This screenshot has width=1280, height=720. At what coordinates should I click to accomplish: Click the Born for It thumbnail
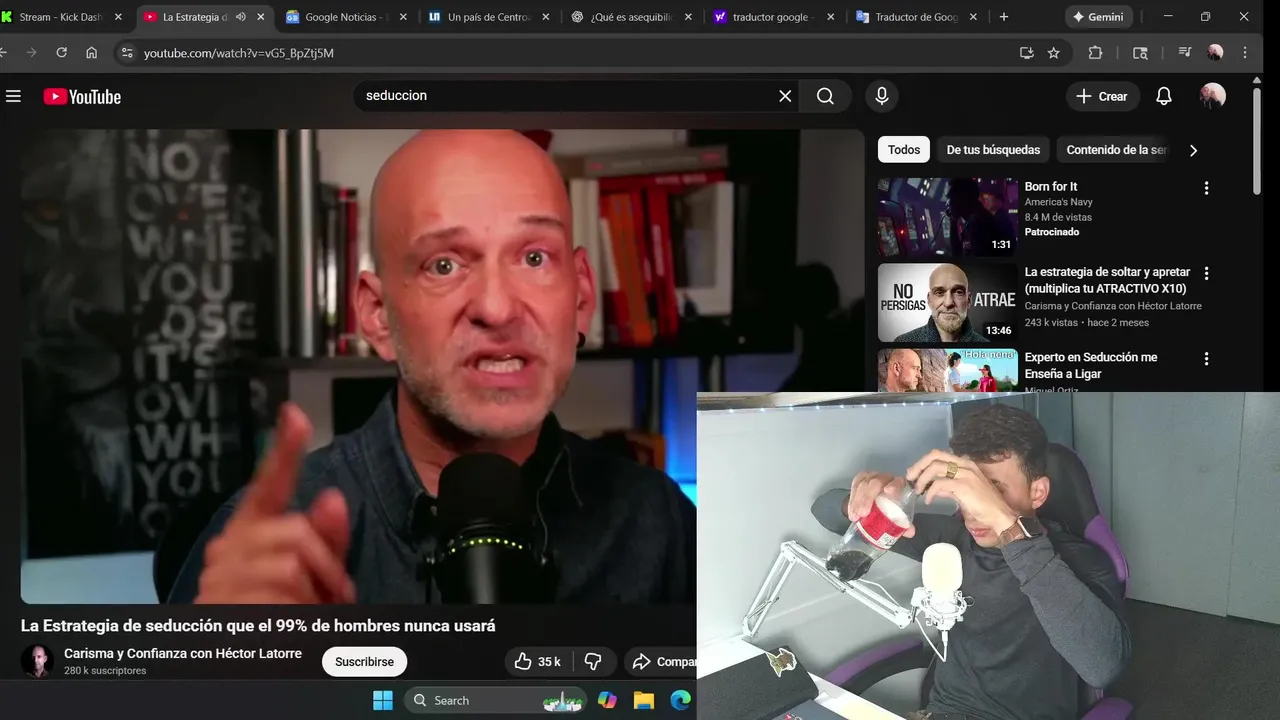click(948, 217)
